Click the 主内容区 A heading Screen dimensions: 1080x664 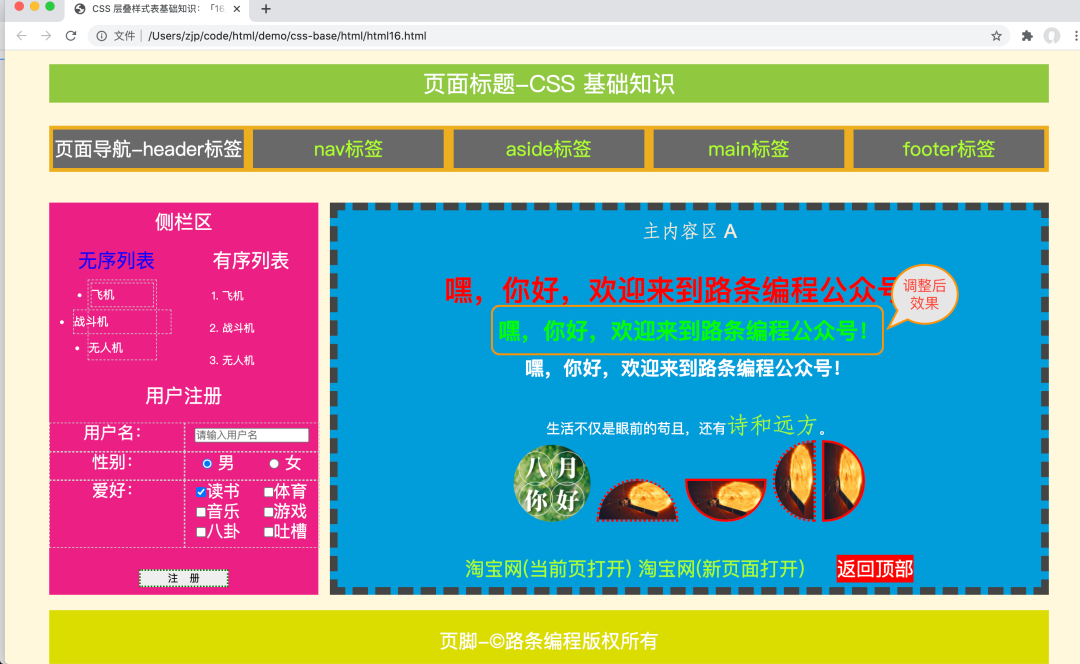(x=690, y=231)
